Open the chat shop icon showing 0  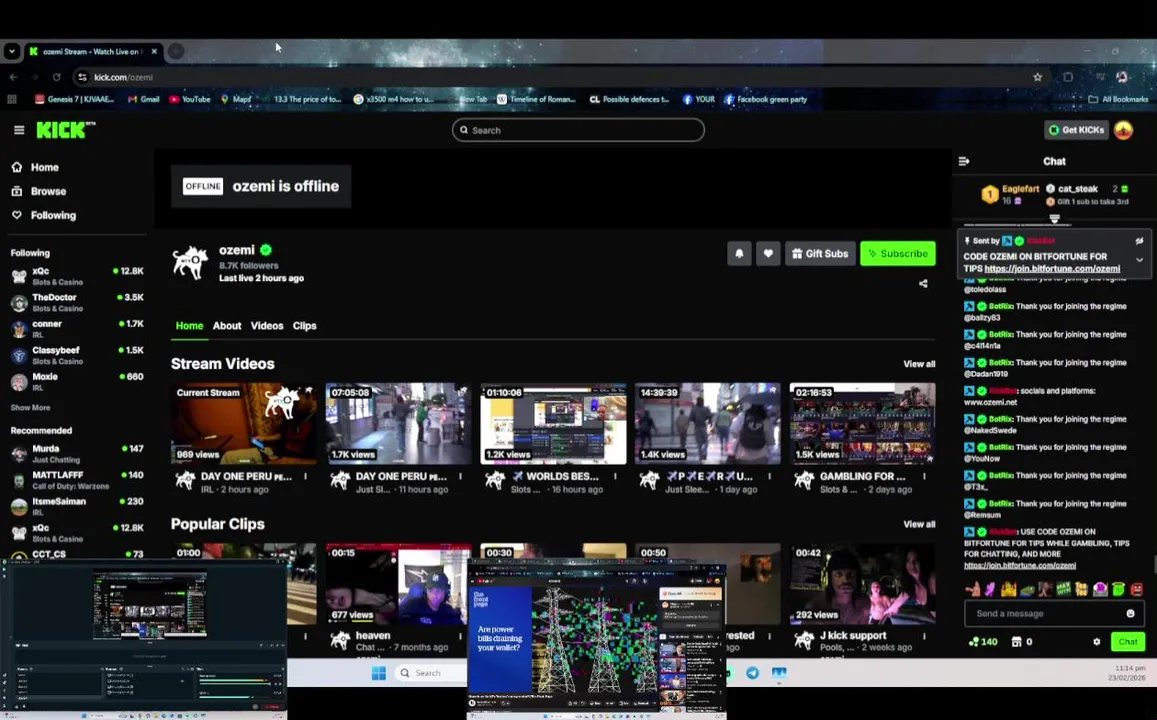(x=1021, y=642)
